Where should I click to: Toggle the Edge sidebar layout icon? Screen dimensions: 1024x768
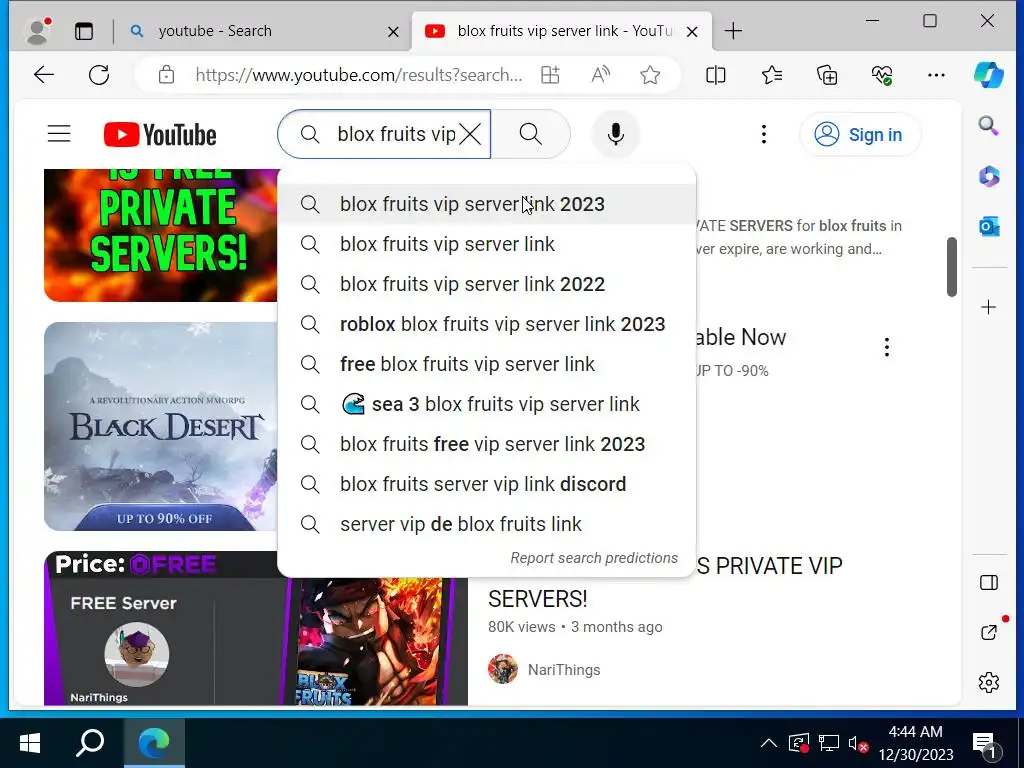click(x=989, y=583)
